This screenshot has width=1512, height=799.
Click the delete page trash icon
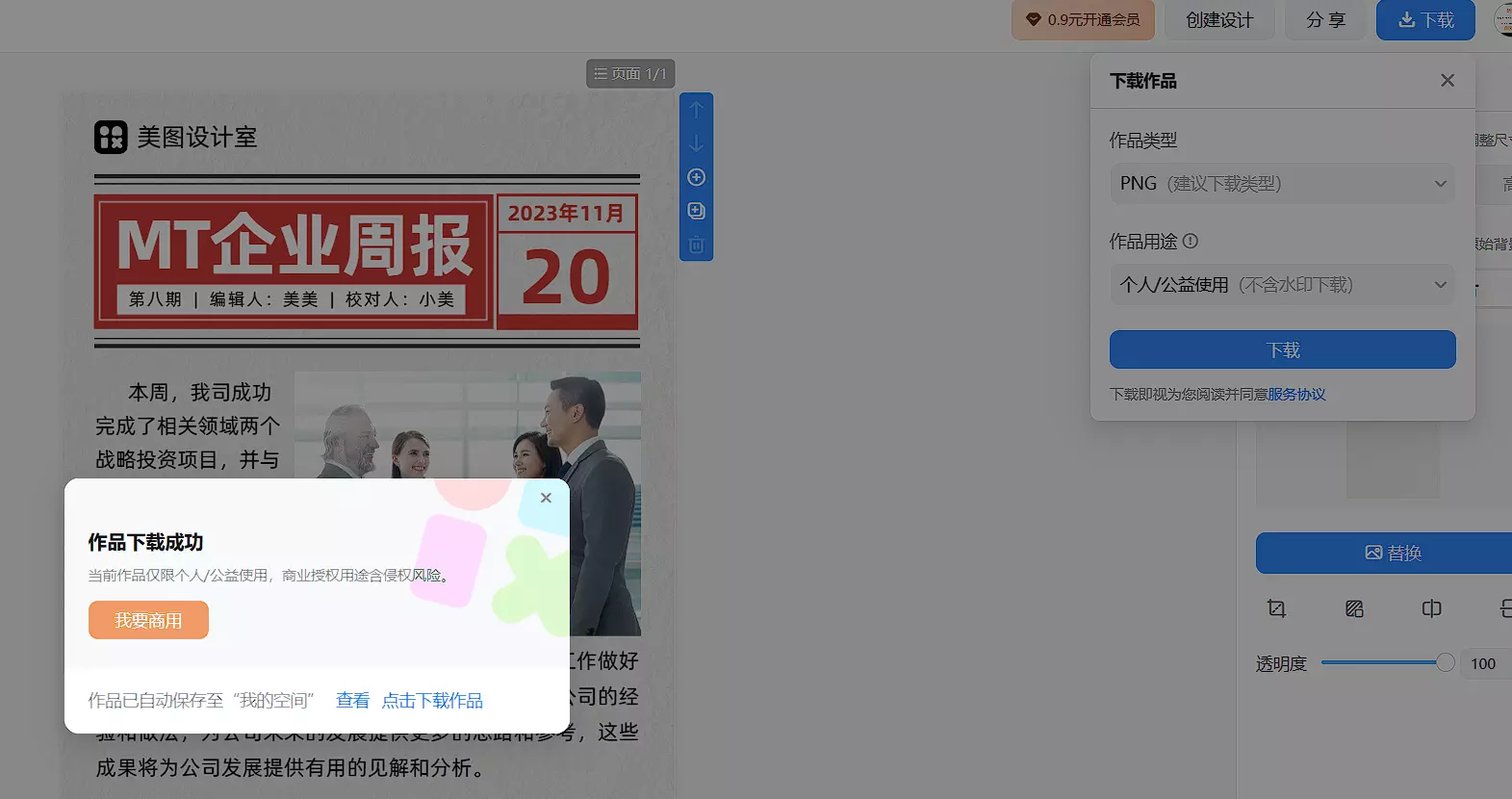(x=696, y=245)
